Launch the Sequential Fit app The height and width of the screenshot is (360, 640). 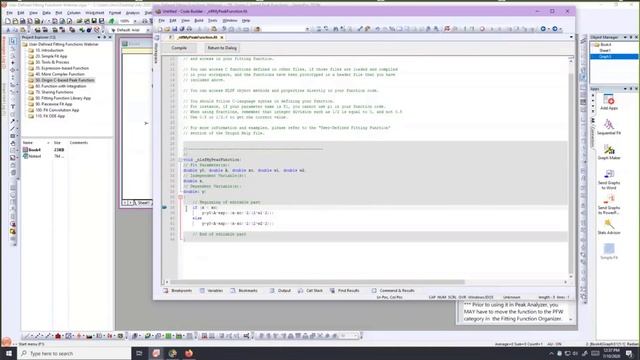(609, 127)
